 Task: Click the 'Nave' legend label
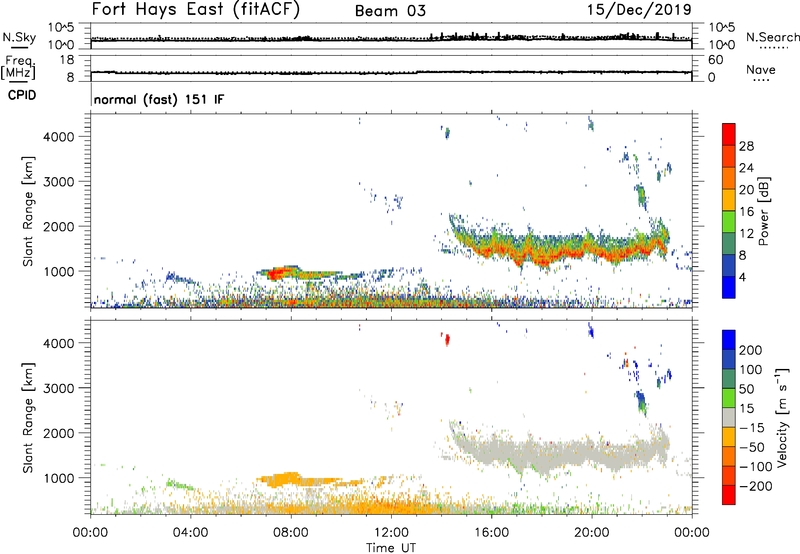[761, 69]
